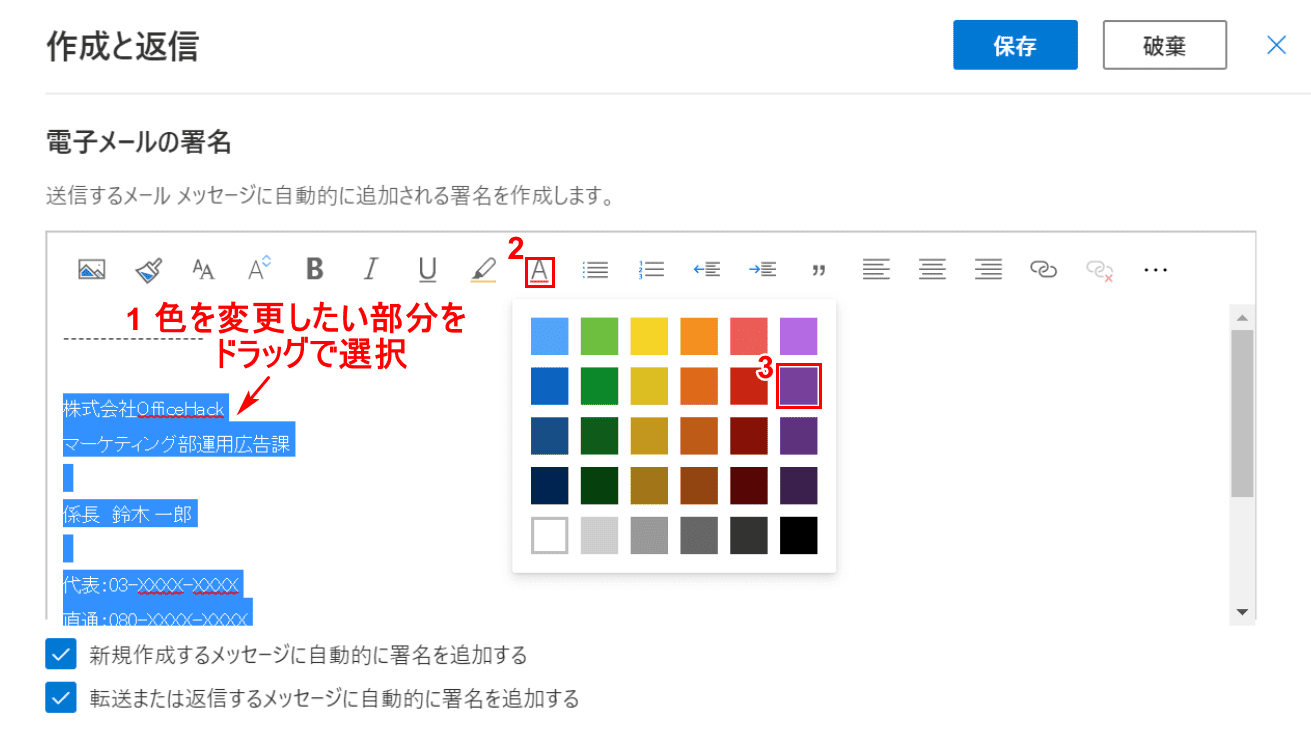The image size is (1311, 752).
Task: Toggle underline formatting
Action: coord(427,269)
